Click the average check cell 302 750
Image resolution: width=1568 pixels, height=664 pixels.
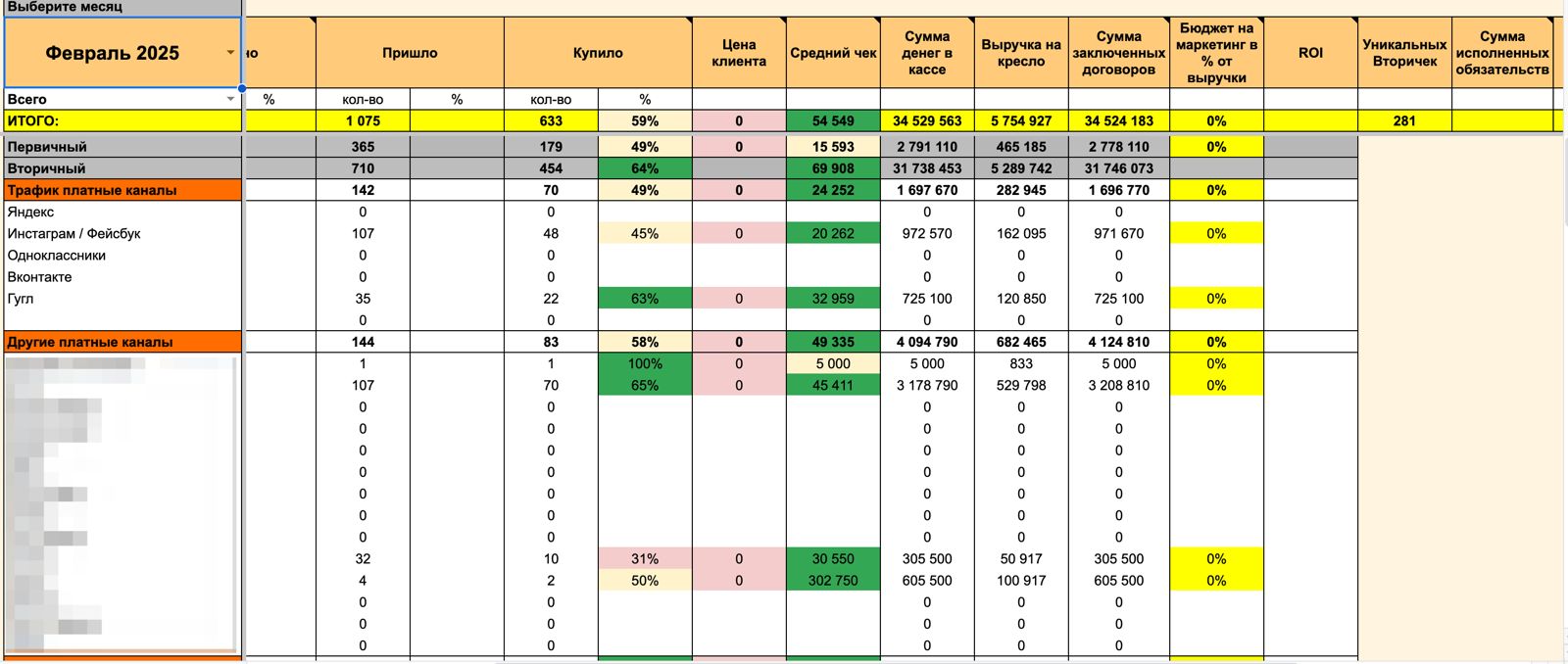point(833,581)
